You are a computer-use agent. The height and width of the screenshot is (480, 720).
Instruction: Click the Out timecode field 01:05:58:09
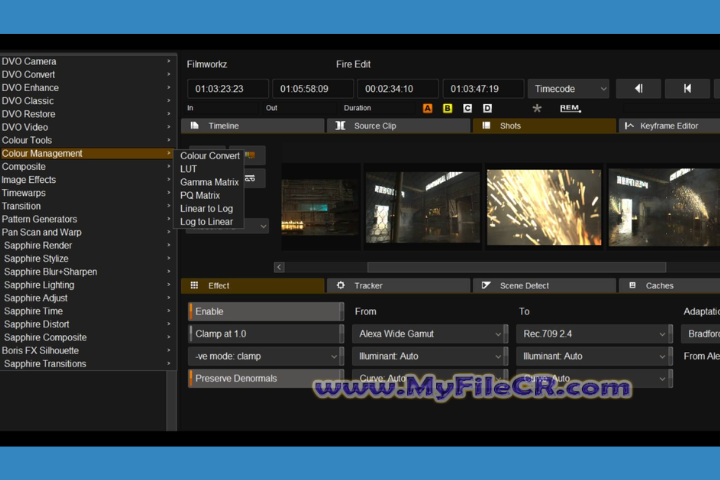313,89
